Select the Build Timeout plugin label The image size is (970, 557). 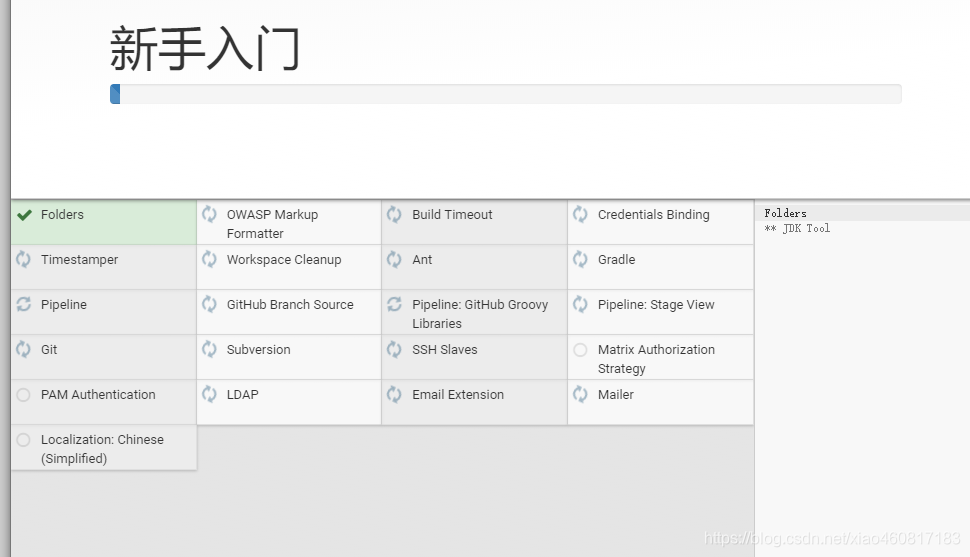[x=452, y=215]
